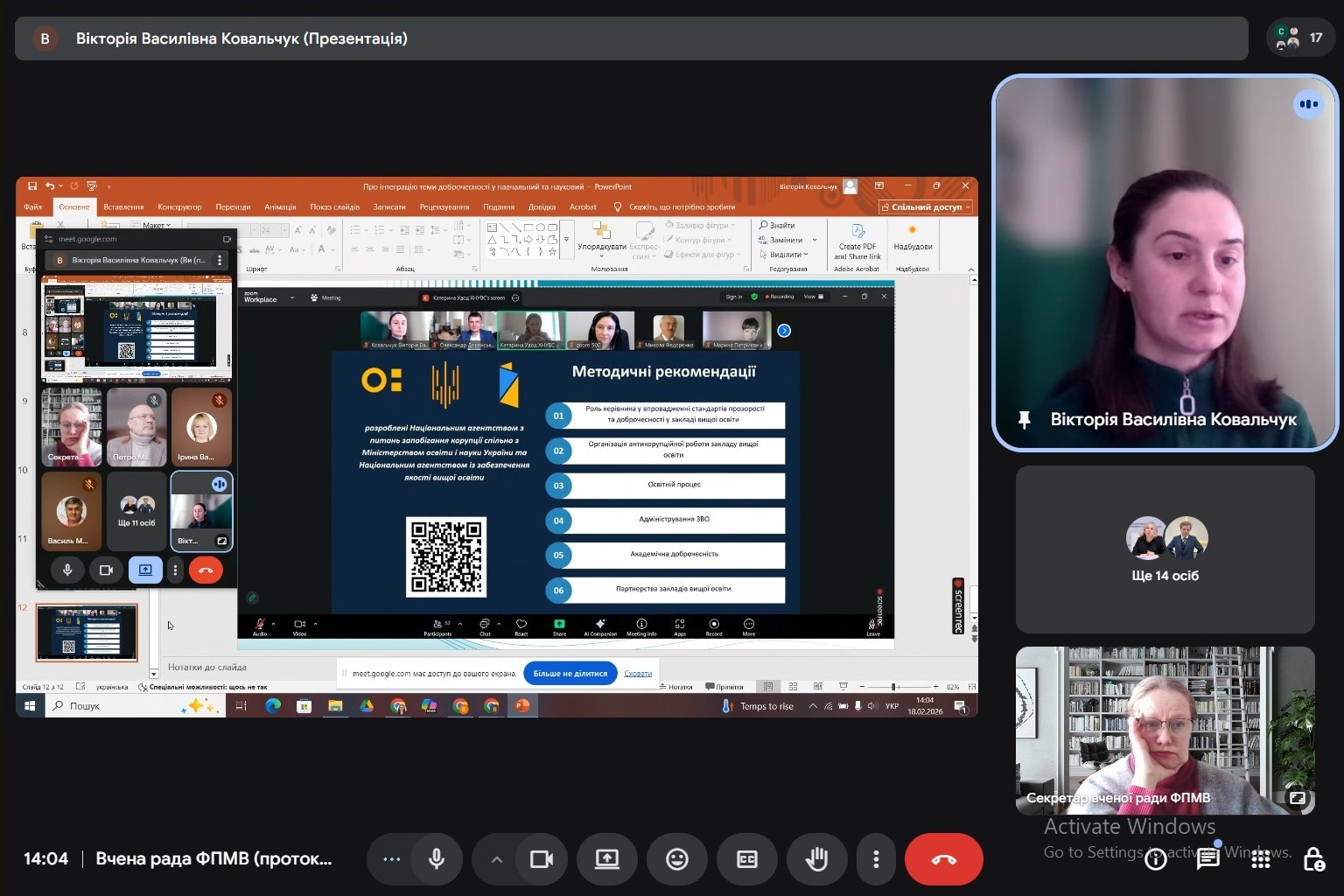Click the blue Більше не ділитися button
1344x896 pixels.
point(570,674)
